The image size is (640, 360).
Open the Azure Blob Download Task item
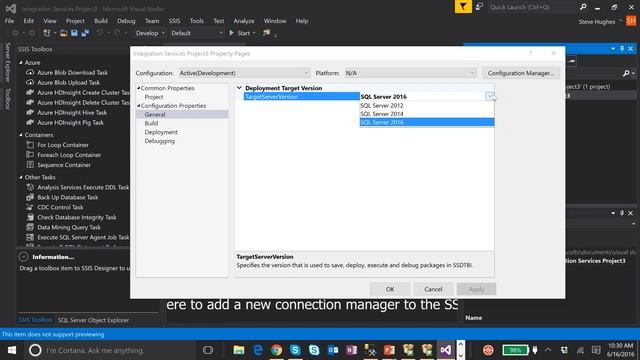[x=72, y=73]
